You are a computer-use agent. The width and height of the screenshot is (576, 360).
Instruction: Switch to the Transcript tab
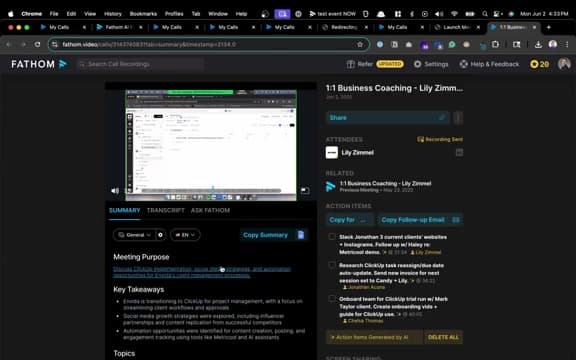[166, 210]
